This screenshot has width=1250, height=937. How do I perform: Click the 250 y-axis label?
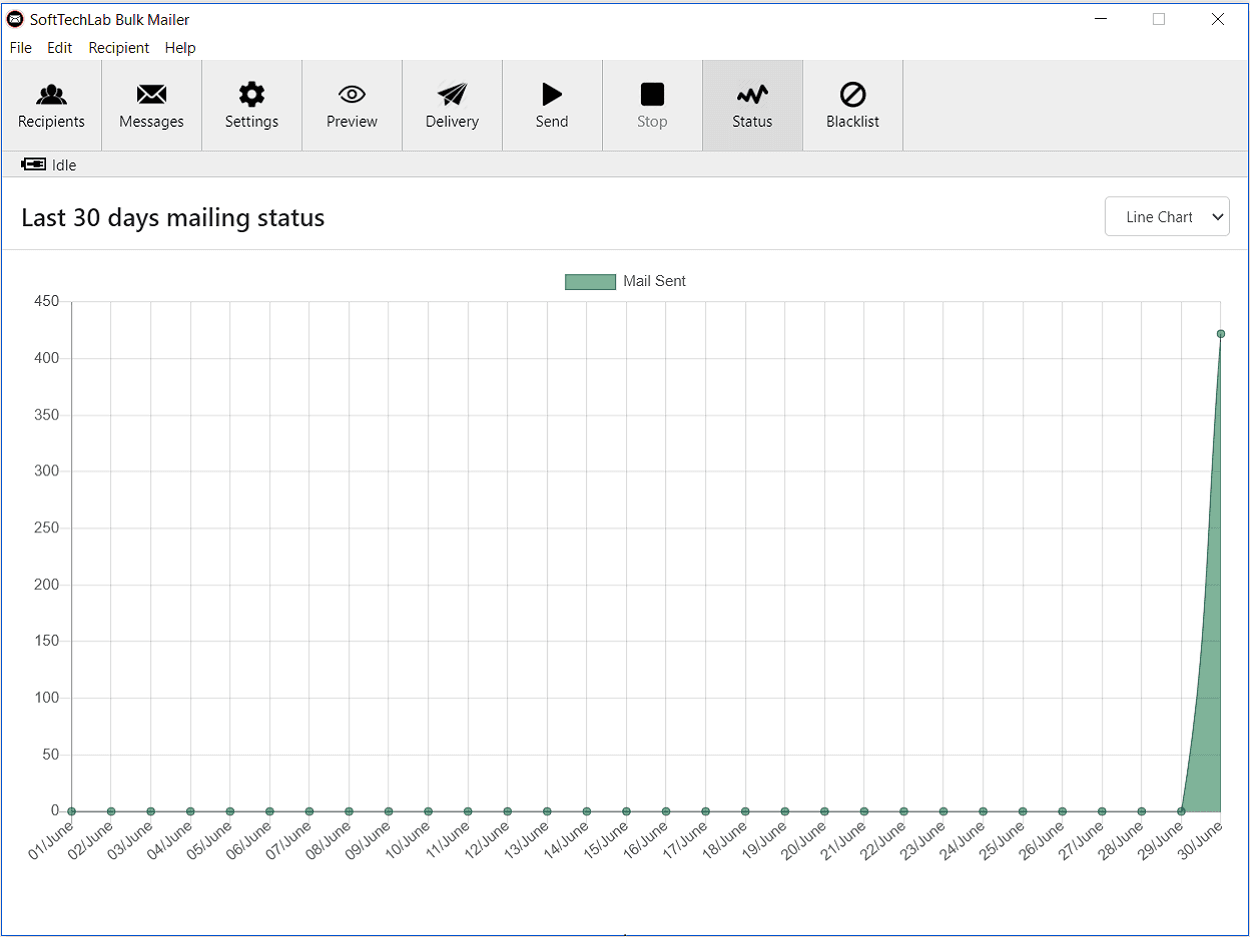tap(47, 528)
